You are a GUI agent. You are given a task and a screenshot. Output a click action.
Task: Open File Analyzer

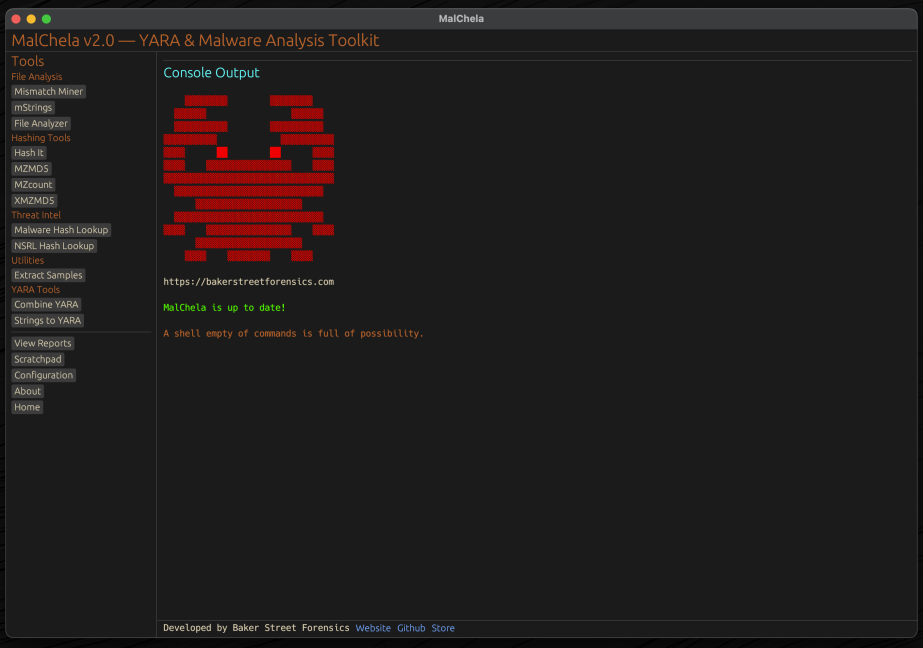coord(41,124)
